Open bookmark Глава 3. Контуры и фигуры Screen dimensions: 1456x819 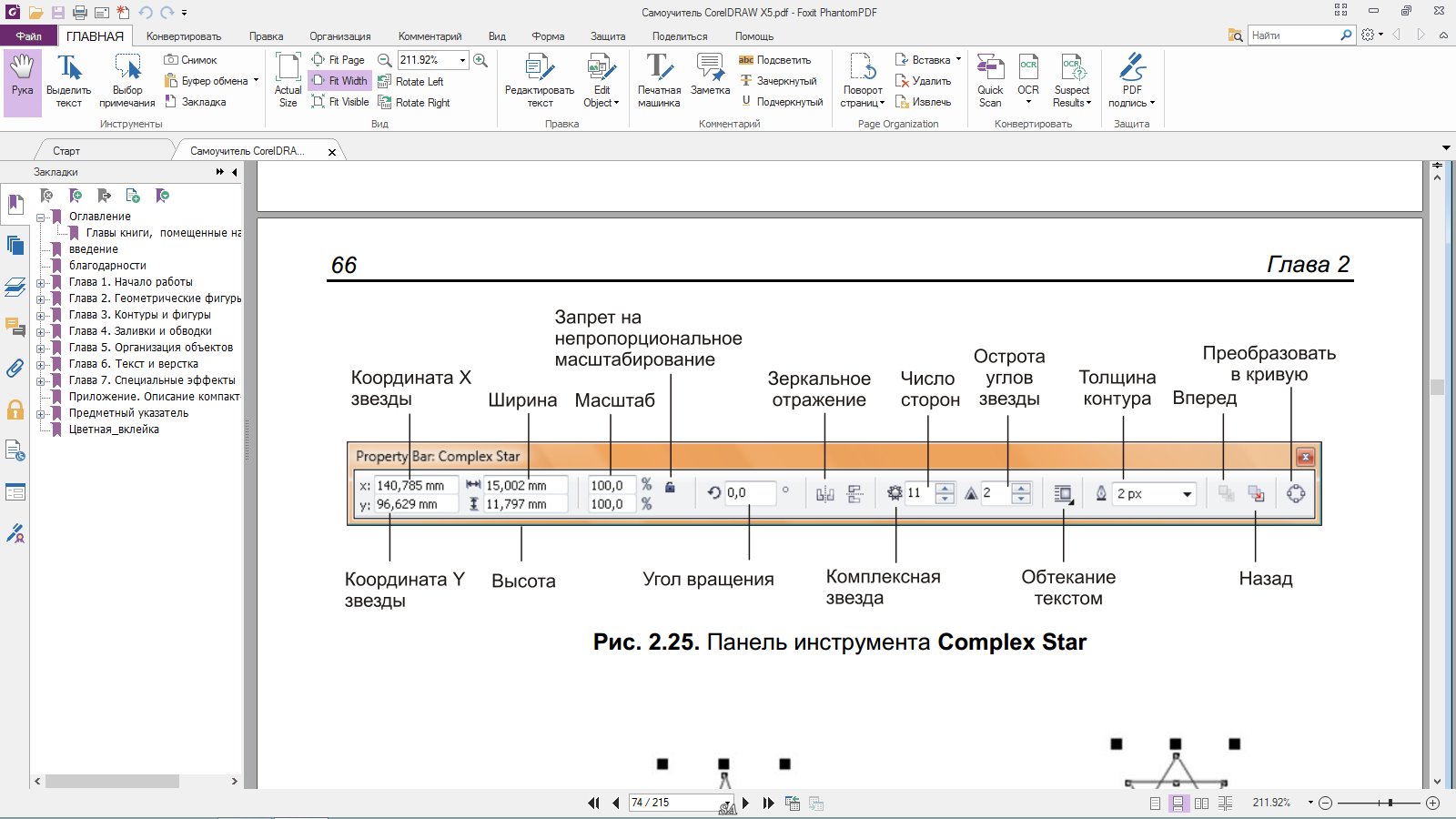coord(139,315)
